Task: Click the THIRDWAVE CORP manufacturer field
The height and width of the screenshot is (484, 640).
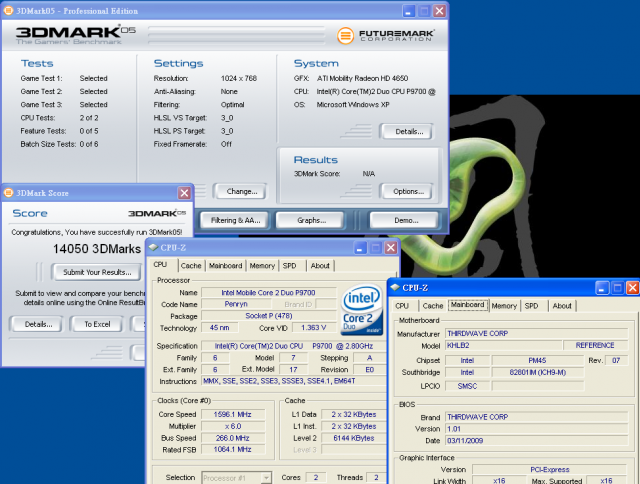Action: click(536, 333)
